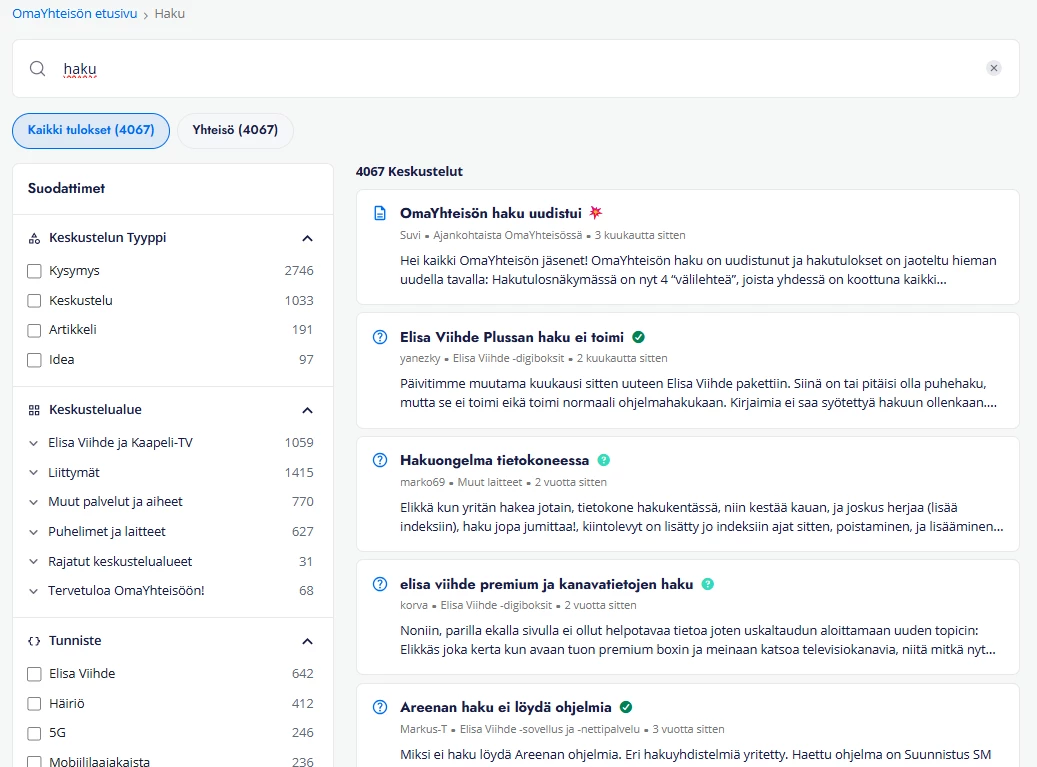Click author Suvi under the first result

tap(410, 235)
